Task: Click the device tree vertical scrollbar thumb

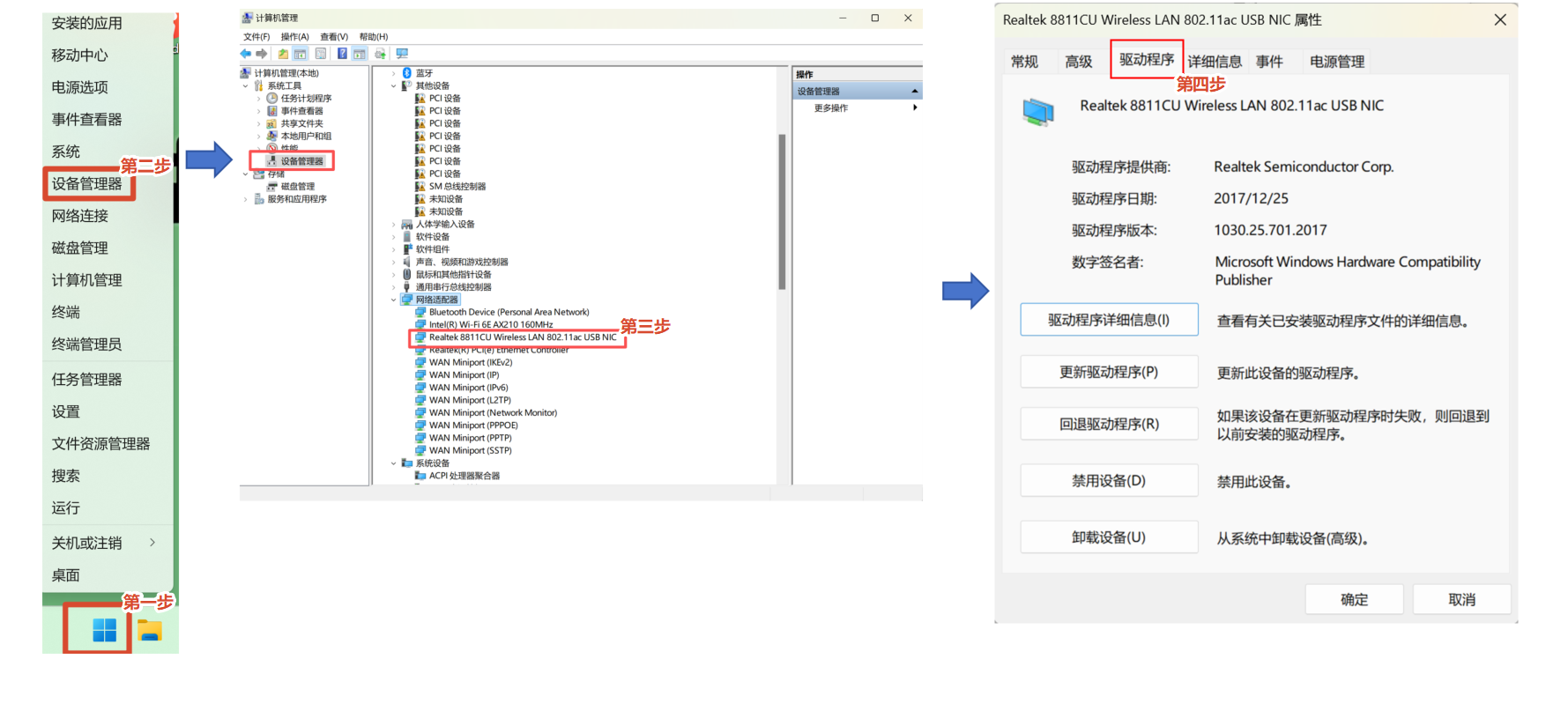Action: pyautogui.click(x=782, y=211)
